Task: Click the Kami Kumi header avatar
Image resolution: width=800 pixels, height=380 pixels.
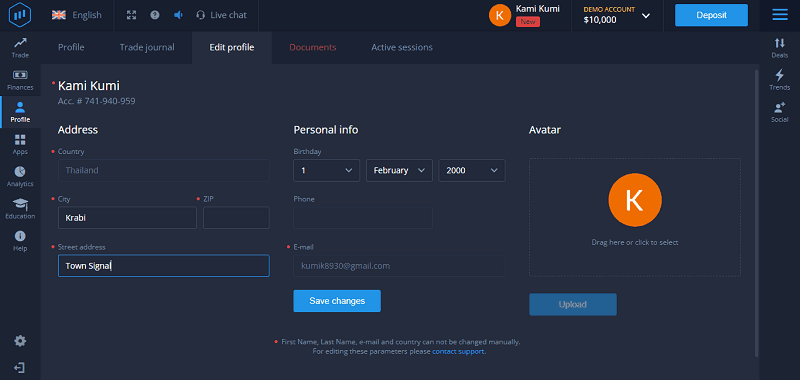Action: point(499,15)
